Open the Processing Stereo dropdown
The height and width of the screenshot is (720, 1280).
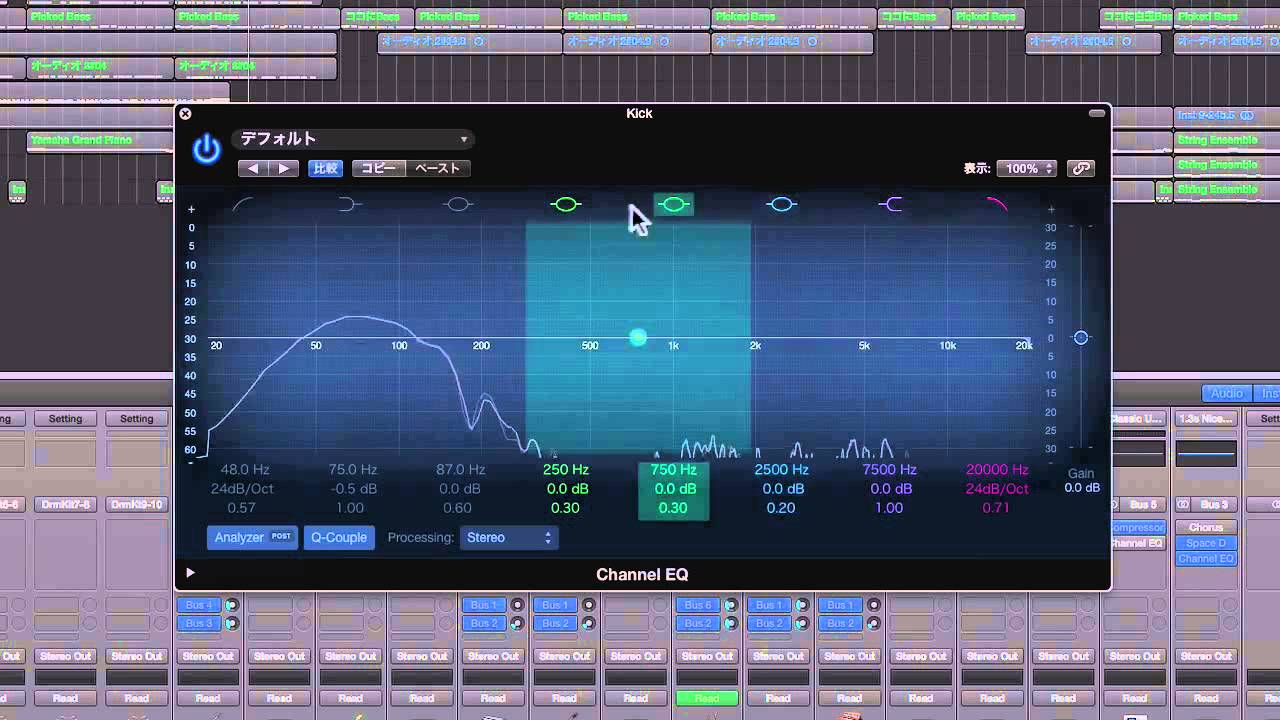pyautogui.click(x=509, y=537)
